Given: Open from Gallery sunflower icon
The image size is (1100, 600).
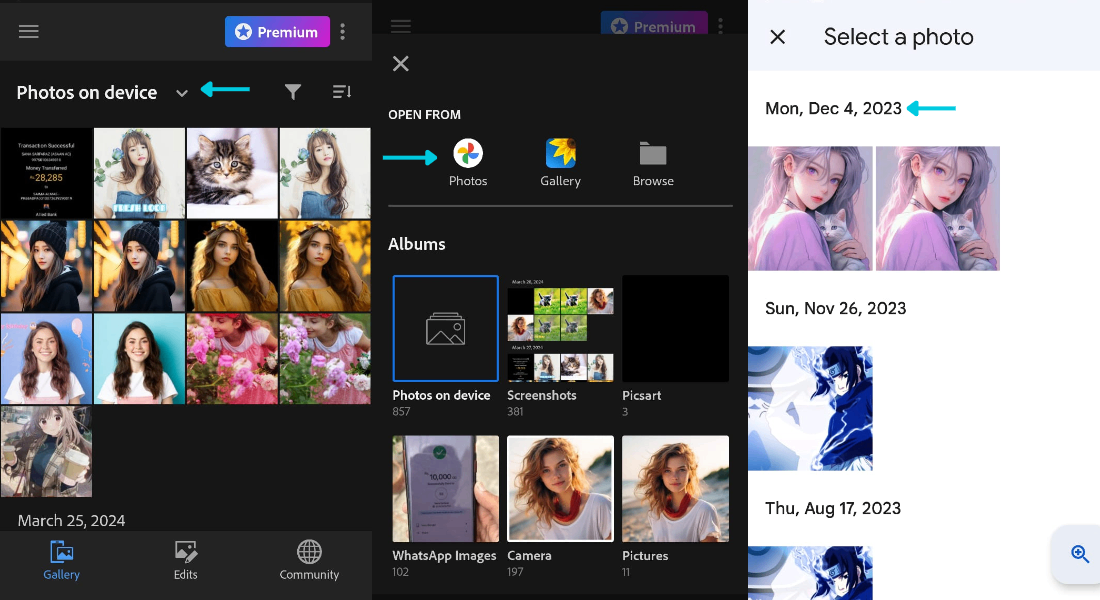Looking at the screenshot, I should point(561,153).
